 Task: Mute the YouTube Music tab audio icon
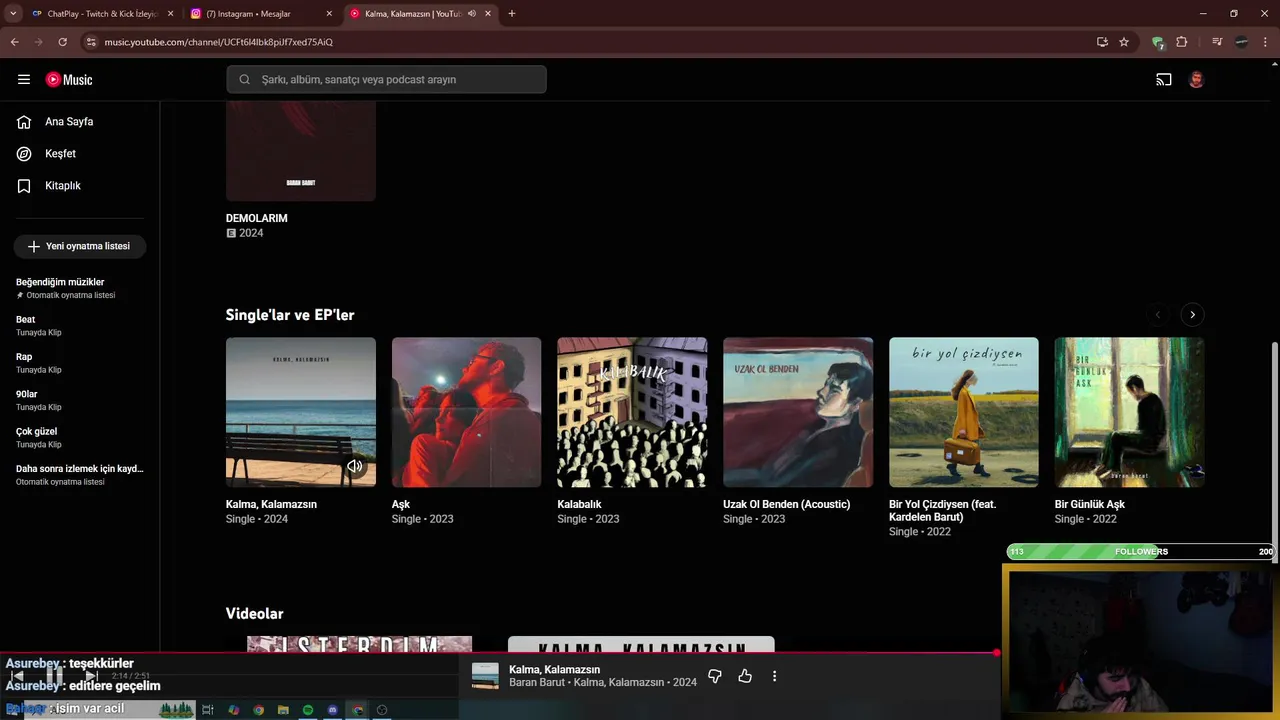472,14
